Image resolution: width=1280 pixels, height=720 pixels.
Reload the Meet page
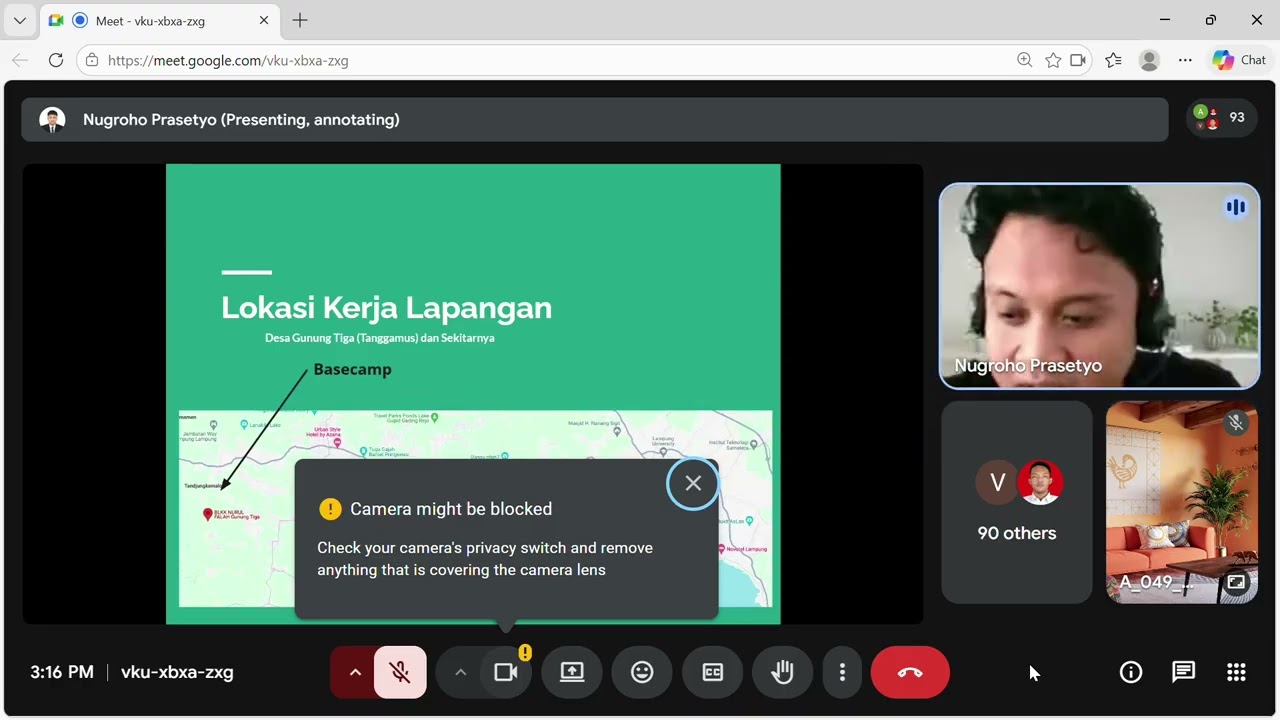(x=56, y=60)
